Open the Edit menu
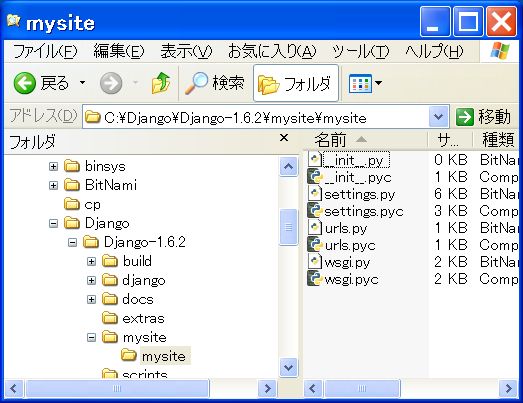 (x=119, y=52)
